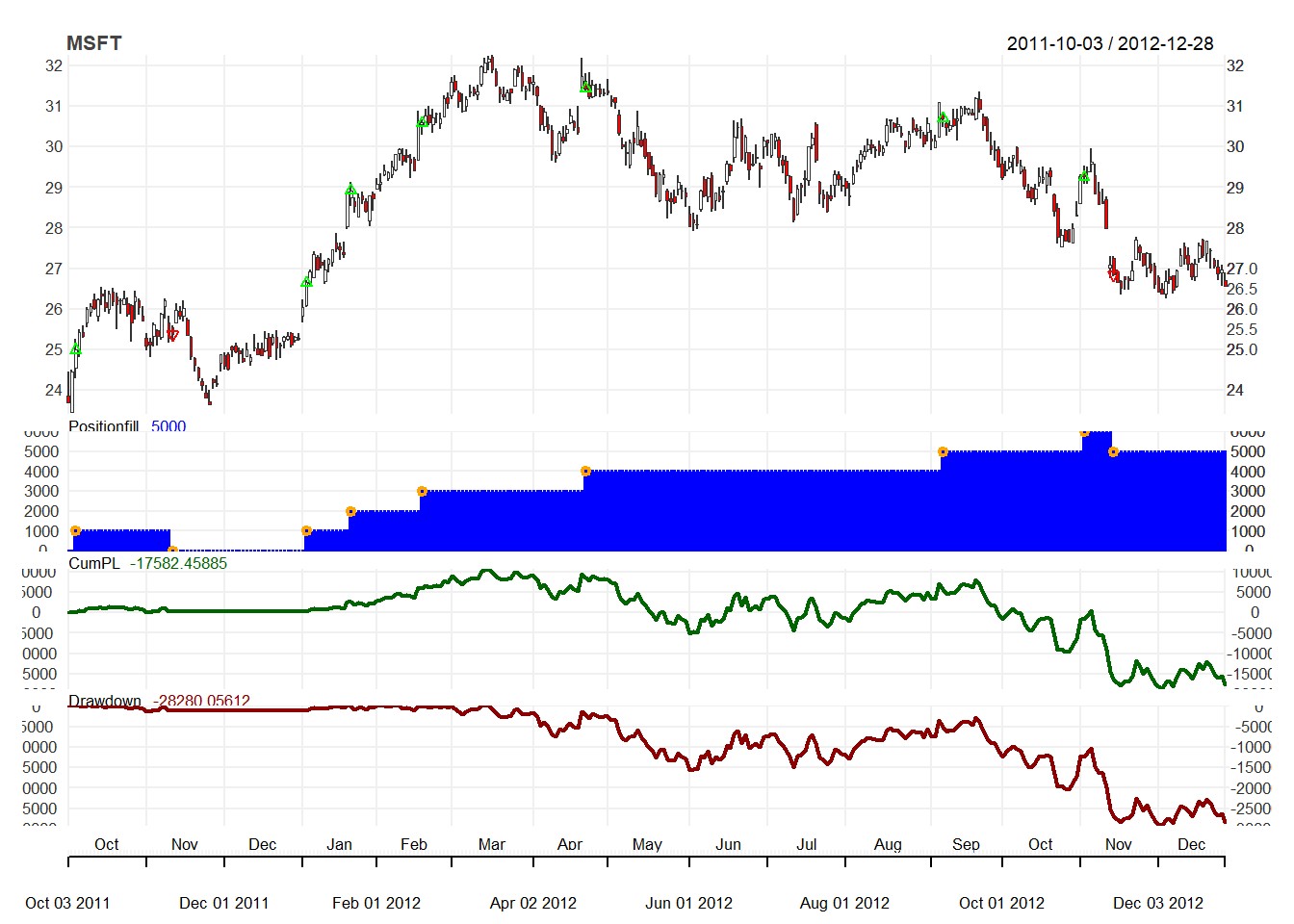Click the Mar month label
Image resolution: width=1294 pixels, height=924 pixels.
tap(492, 844)
